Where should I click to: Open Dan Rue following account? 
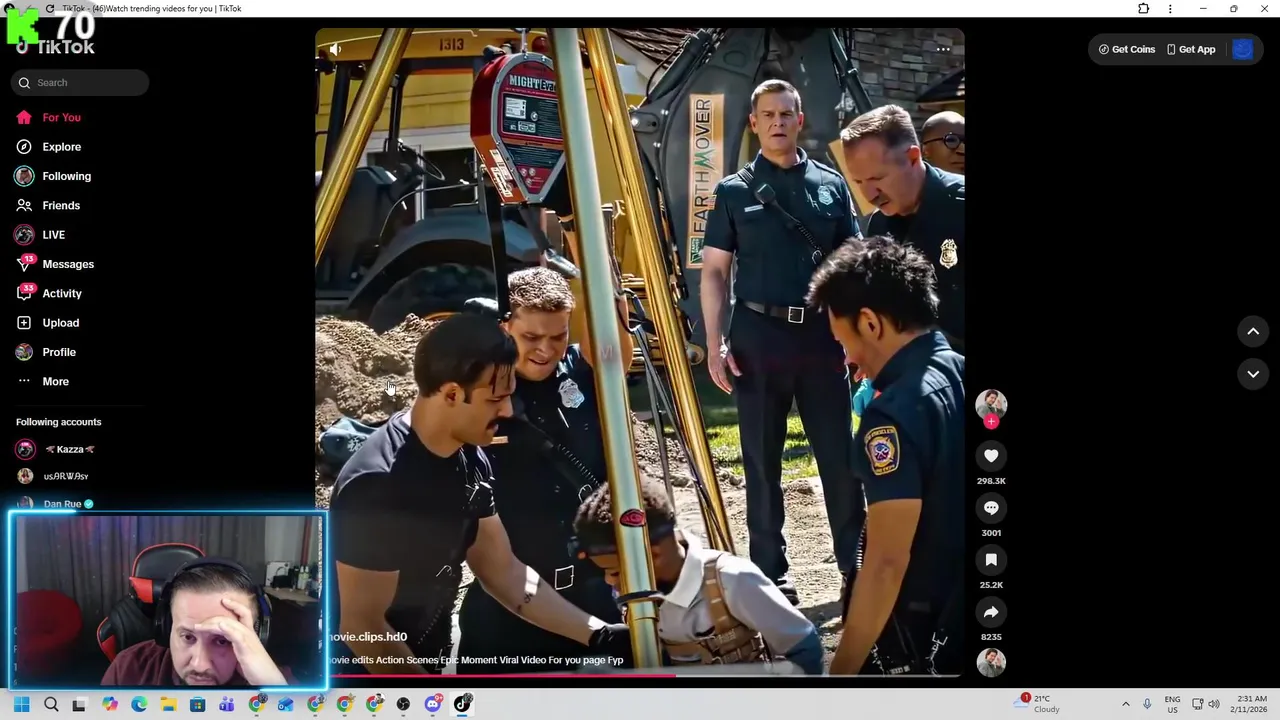click(56, 504)
